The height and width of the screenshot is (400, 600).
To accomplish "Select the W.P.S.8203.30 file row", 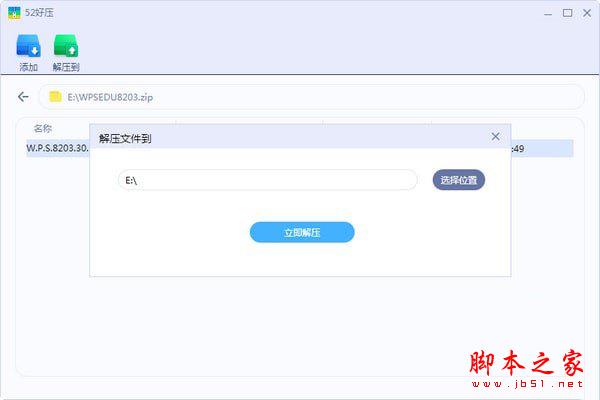I will pos(300,148).
